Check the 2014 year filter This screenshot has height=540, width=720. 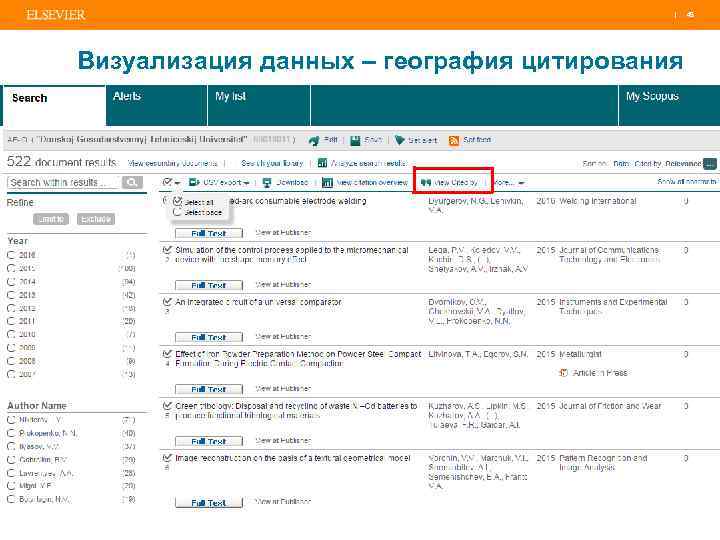click(11, 281)
